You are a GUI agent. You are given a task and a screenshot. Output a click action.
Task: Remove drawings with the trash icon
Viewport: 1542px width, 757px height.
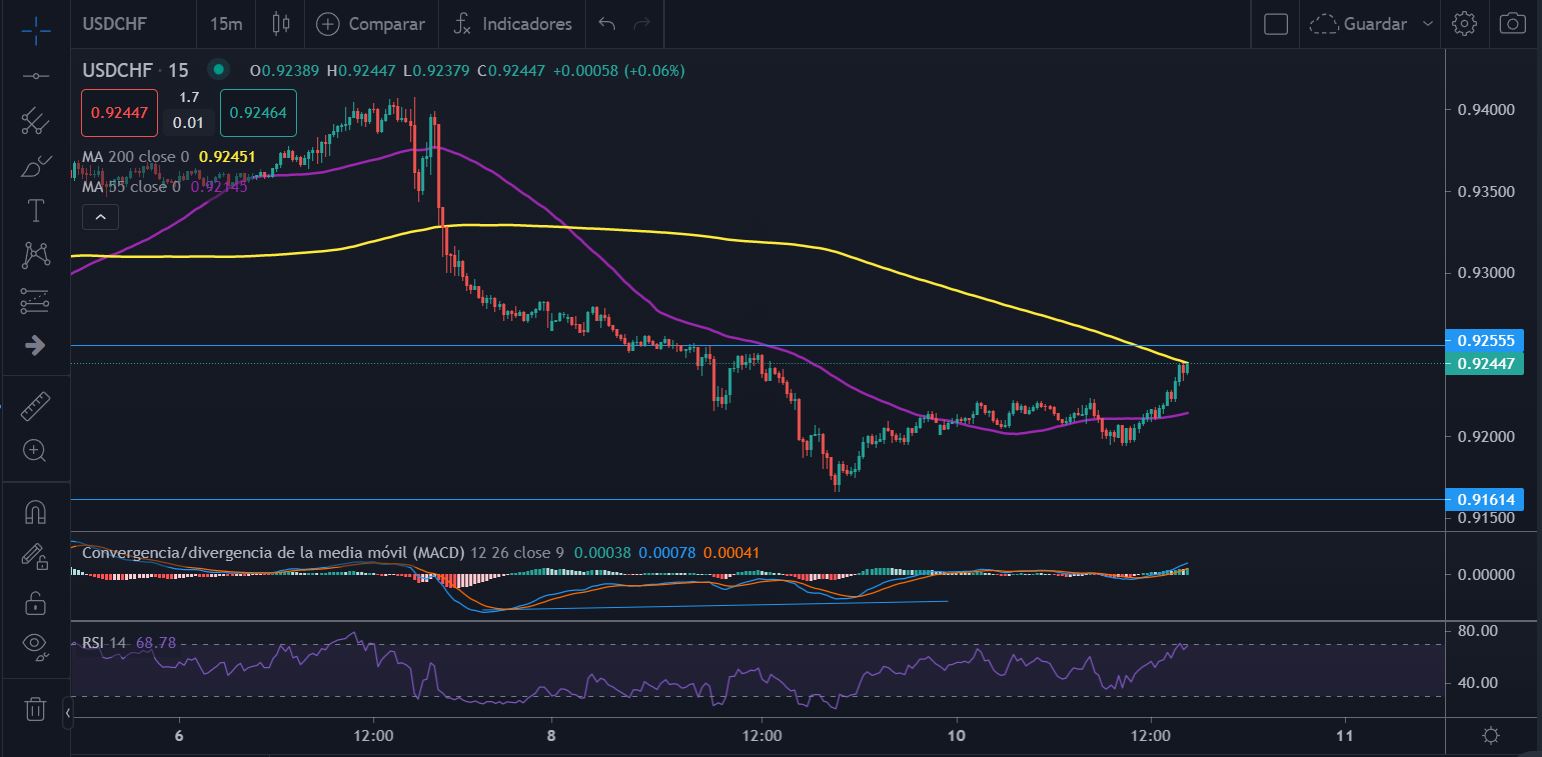pyautogui.click(x=35, y=708)
